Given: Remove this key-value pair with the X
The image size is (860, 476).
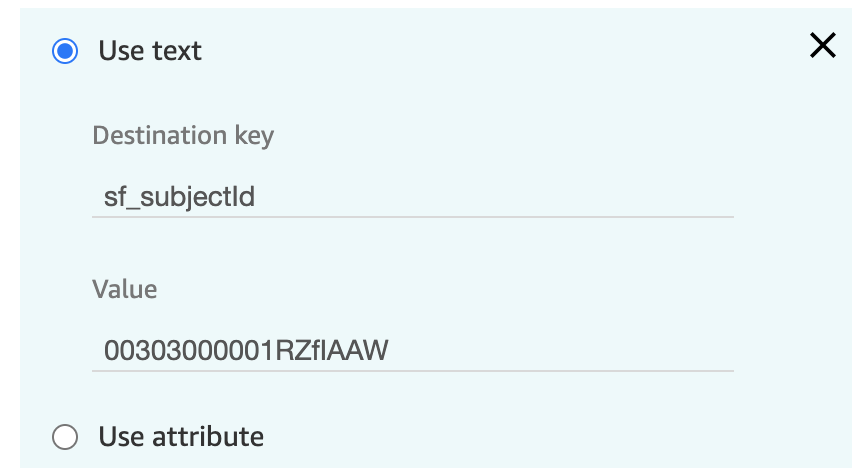Looking at the screenshot, I should click(823, 45).
